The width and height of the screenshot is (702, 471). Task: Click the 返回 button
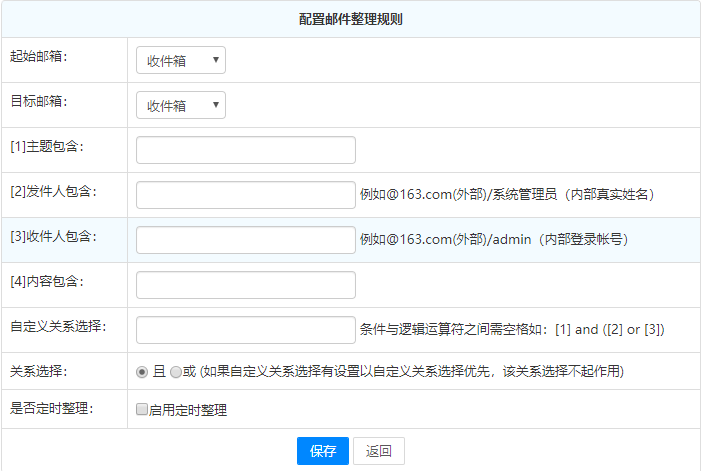[x=379, y=451]
